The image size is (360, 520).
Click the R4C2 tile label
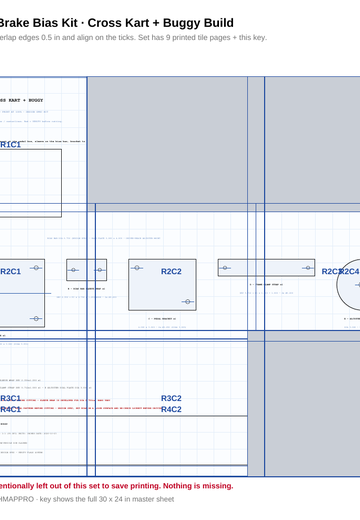171,409
